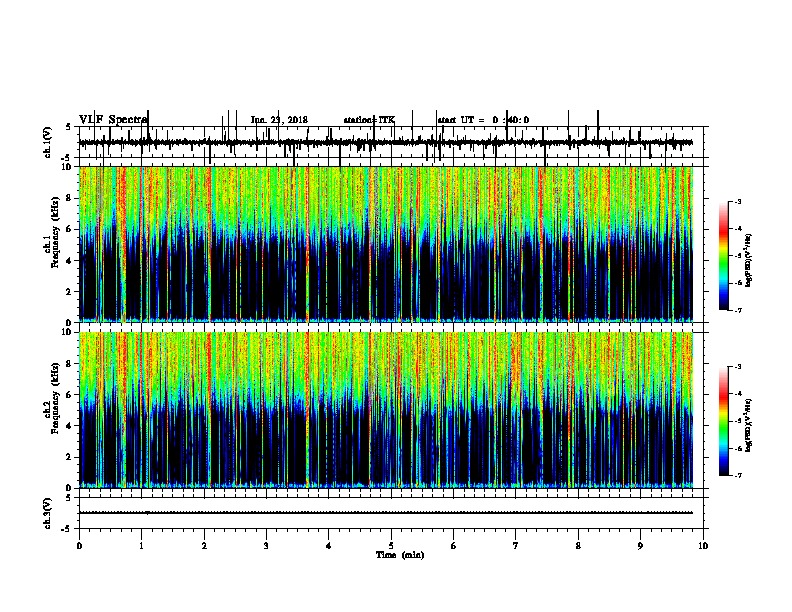Click the "start UT = 0 :40: 0" label
Screen dimensions: 792x612
pos(483,120)
